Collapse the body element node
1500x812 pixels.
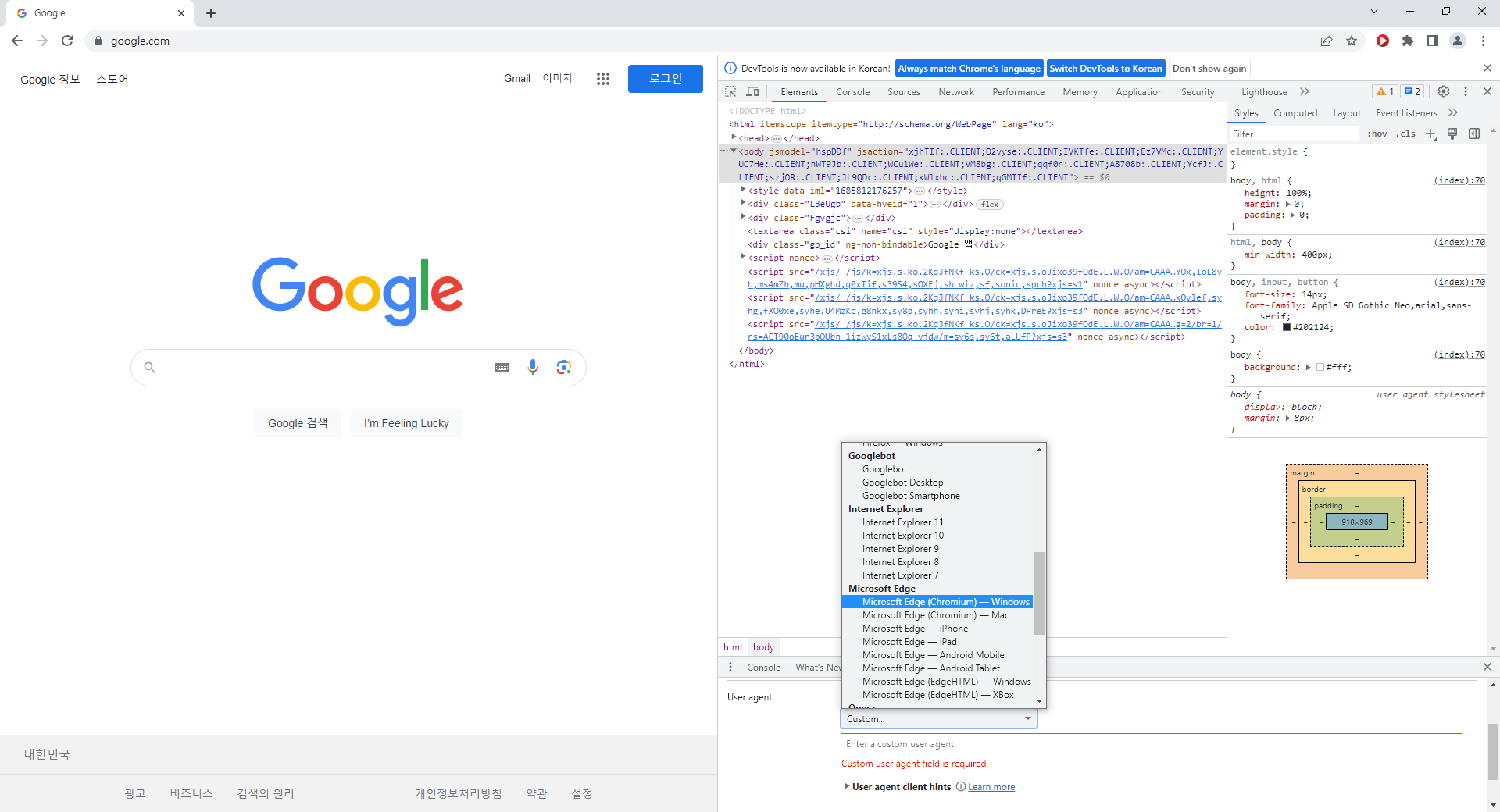click(734, 151)
